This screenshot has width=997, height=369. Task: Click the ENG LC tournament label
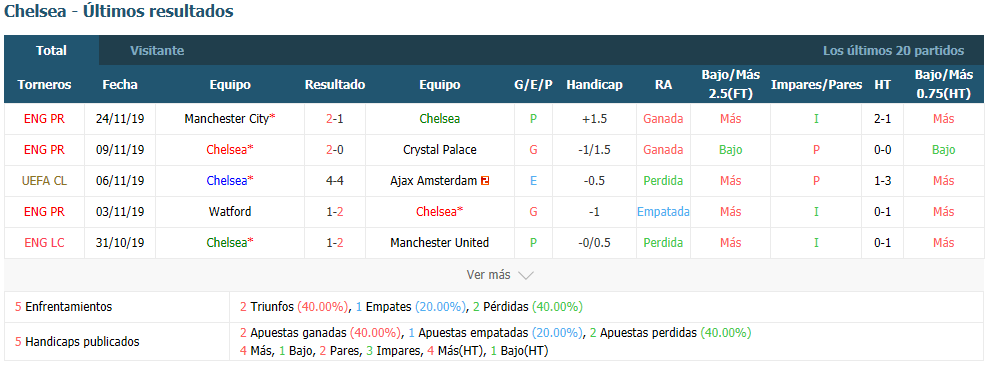44,243
